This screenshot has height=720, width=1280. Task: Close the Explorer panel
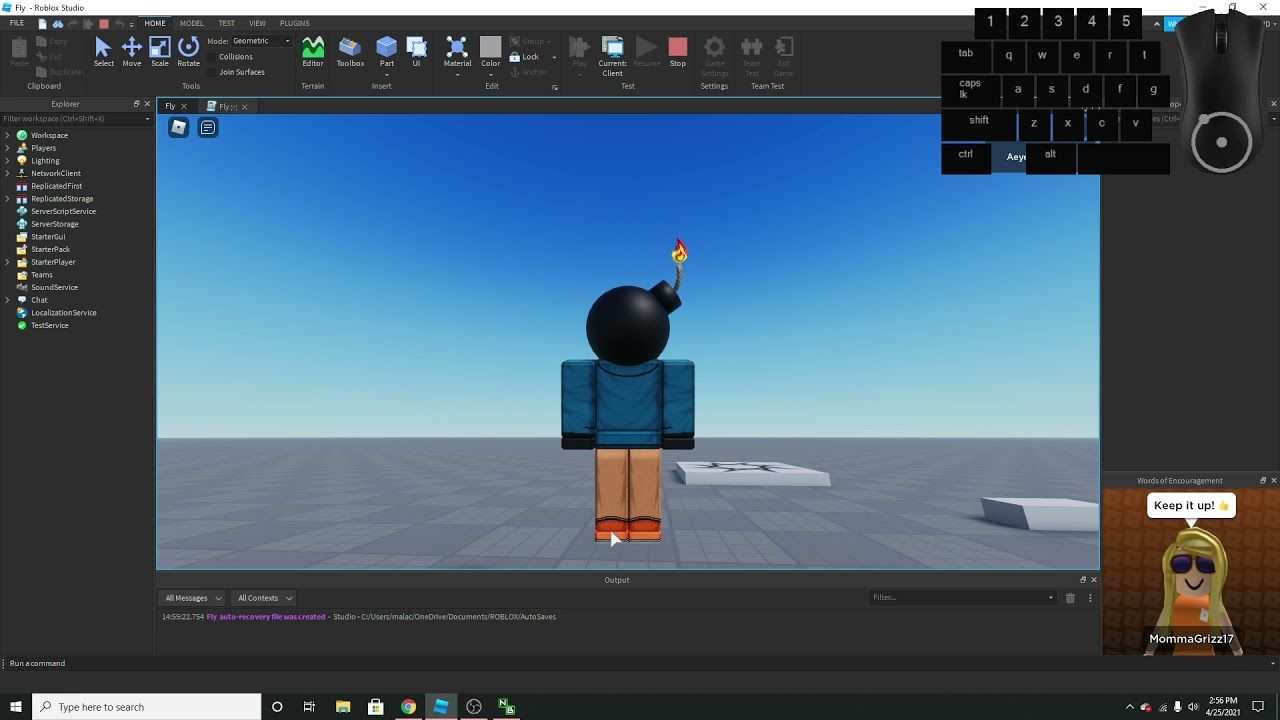coord(147,104)
